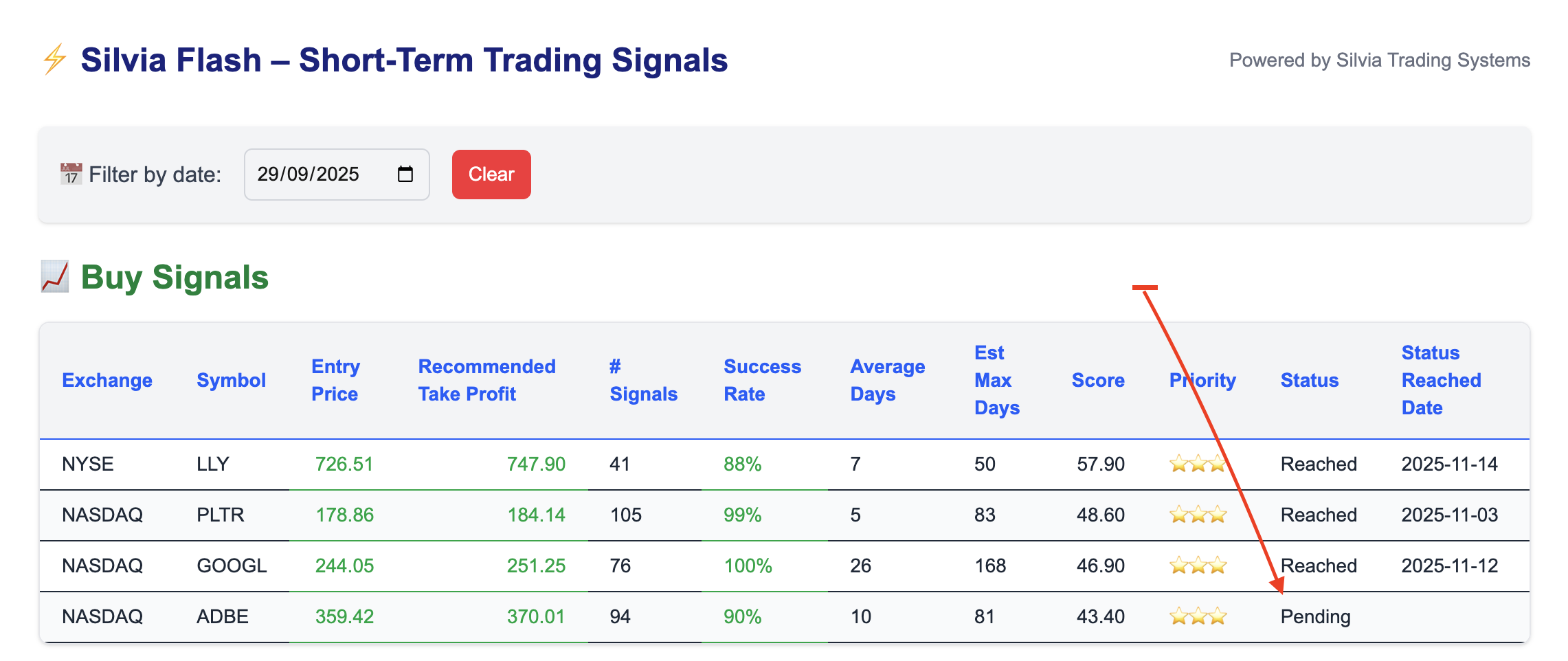Open the date picker calendar icon
This screenshot has height=661, width=1568.
pyautogui.click(x=405, y=175)
